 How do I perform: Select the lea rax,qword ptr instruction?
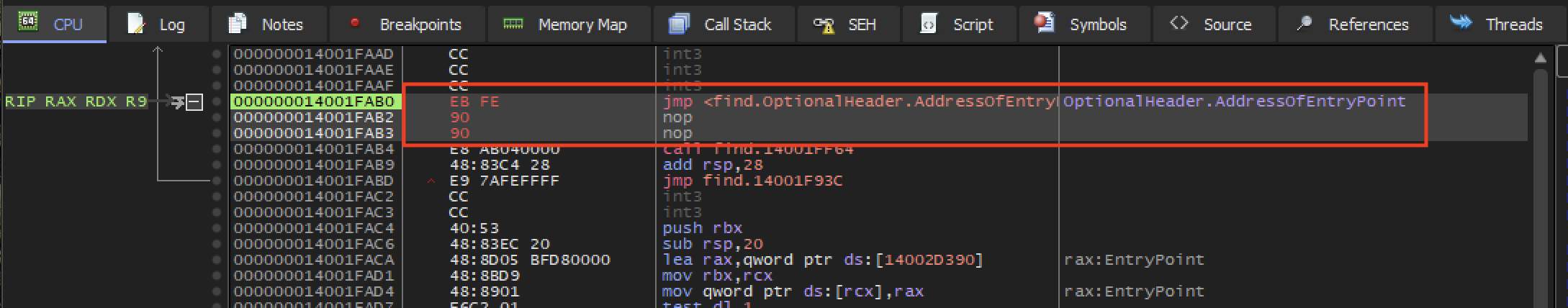(822, 260)
